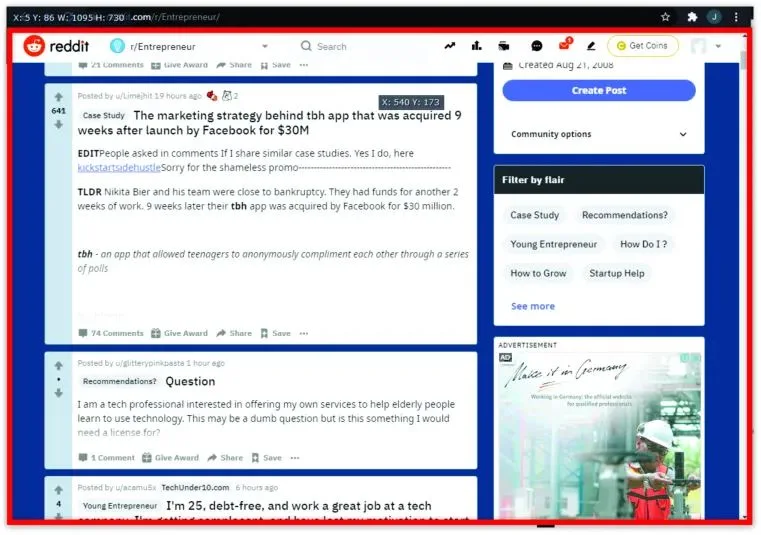Click the award icons on tbh post
761x535 pixels.
point(221,96)
